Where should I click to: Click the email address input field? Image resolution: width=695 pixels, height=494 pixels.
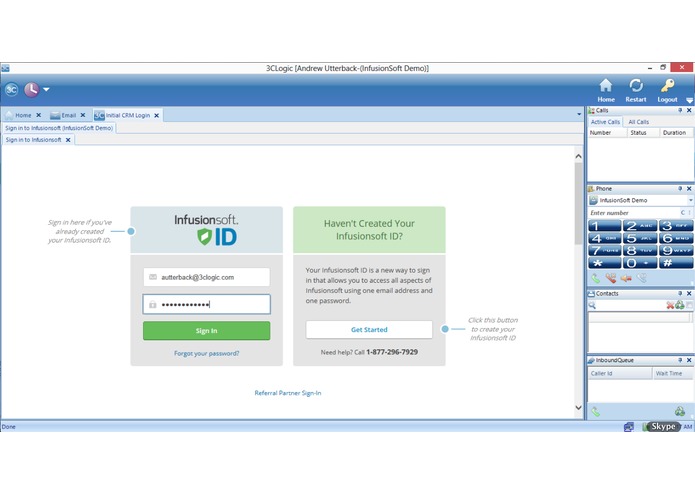coord(207,277)
